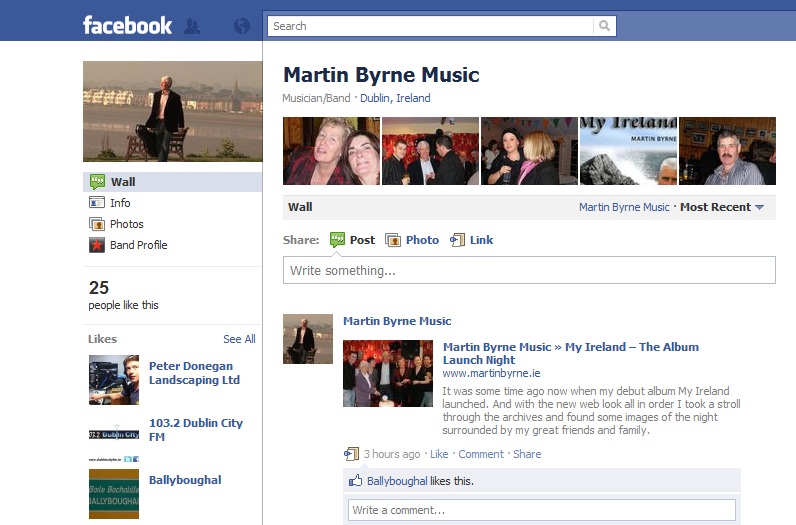The image size is (796, 525).
Task: Click Martin Byrne Music wall filter link
Action: (x=624, y=207)
